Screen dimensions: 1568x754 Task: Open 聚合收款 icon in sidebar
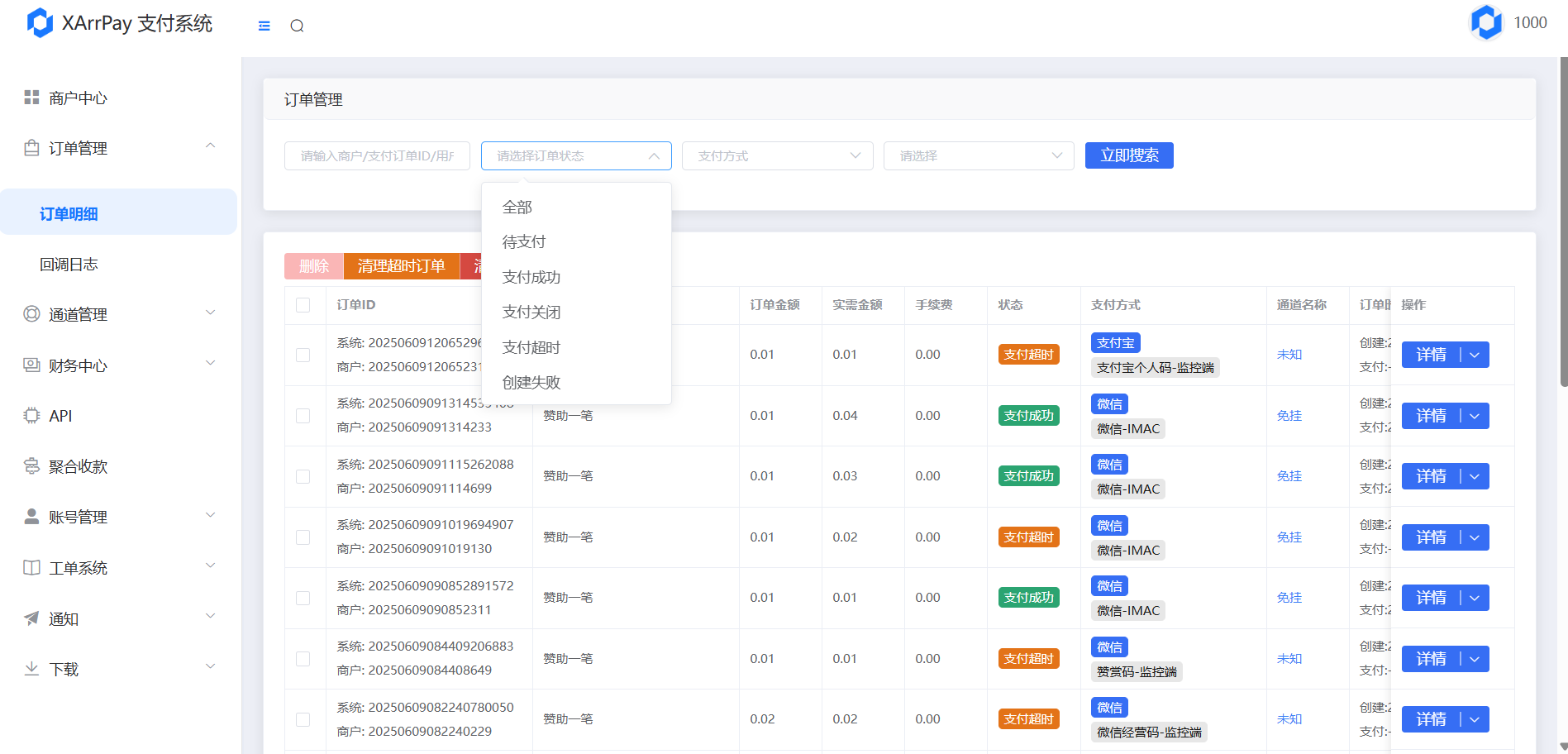[31, 466]
